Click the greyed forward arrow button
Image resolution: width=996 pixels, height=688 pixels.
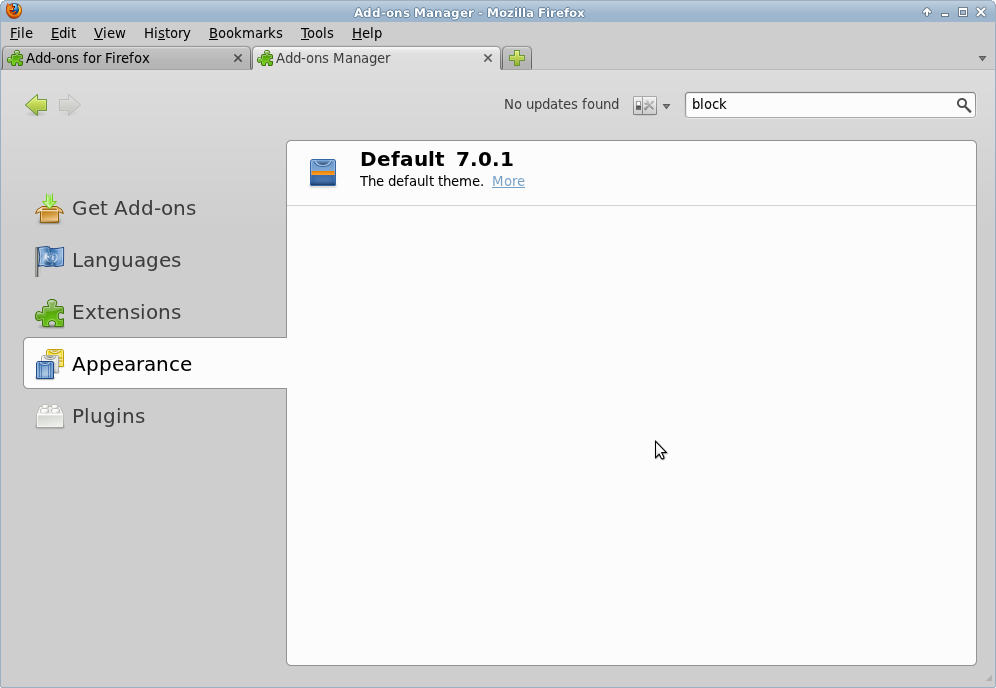click(x=69, y=105)
